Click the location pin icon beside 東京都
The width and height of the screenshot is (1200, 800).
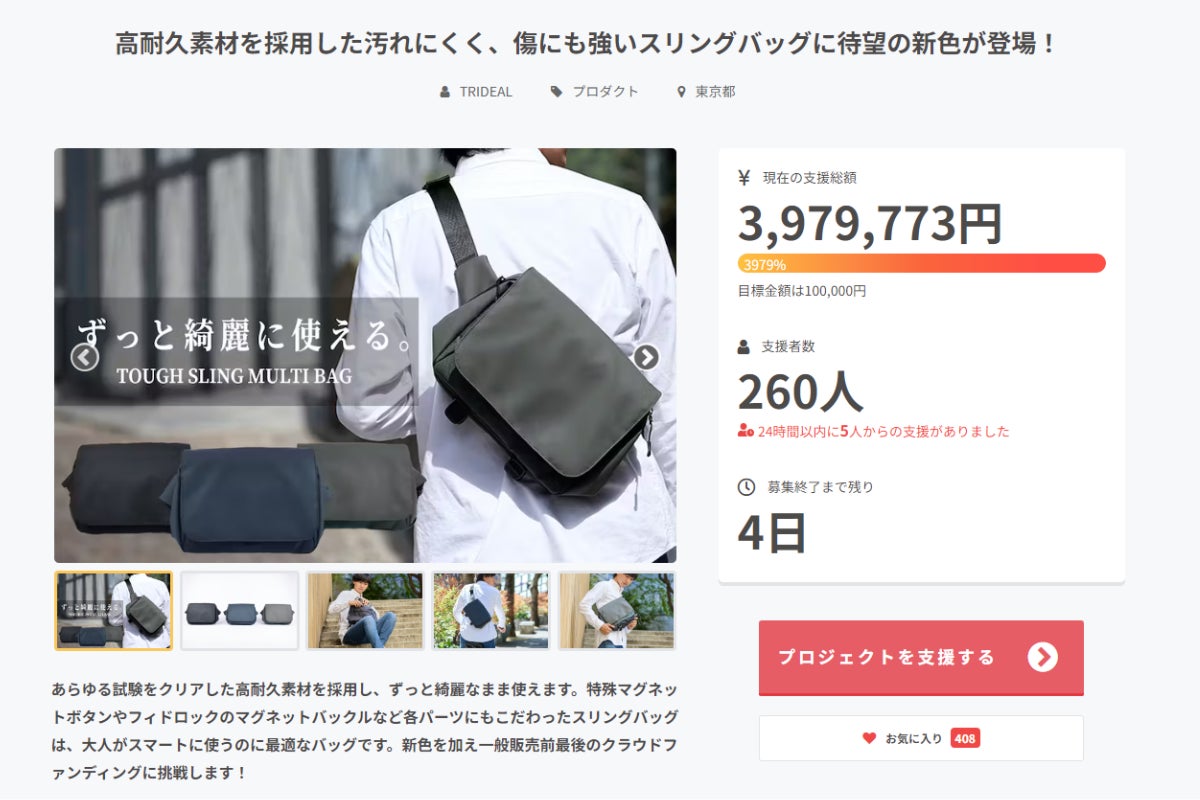[682, 92]
